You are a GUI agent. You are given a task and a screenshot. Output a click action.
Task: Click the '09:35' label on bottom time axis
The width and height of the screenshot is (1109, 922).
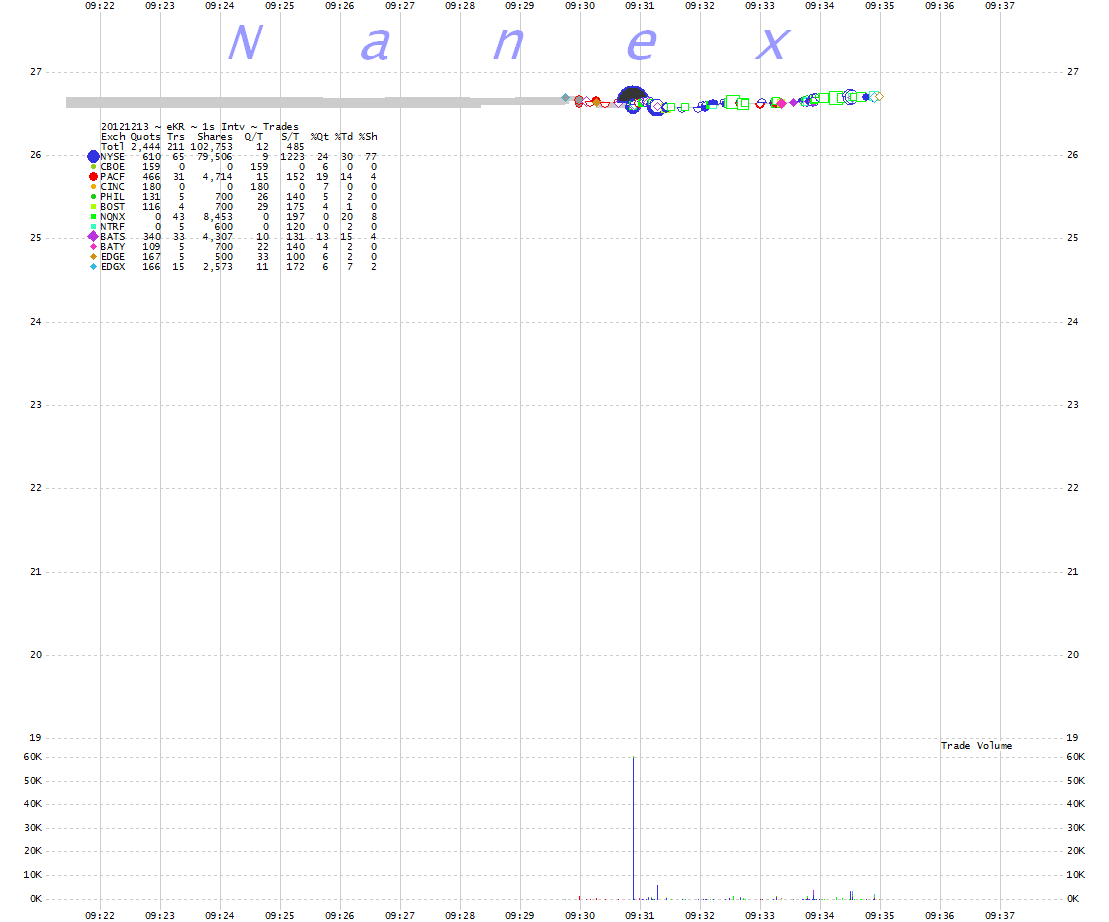(880, 915)
